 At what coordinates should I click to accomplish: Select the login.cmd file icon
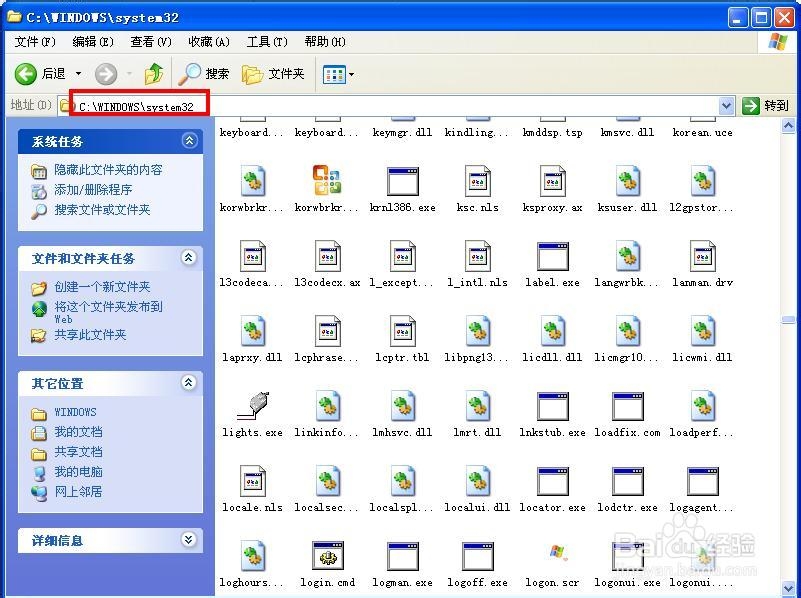coord(327,557)
